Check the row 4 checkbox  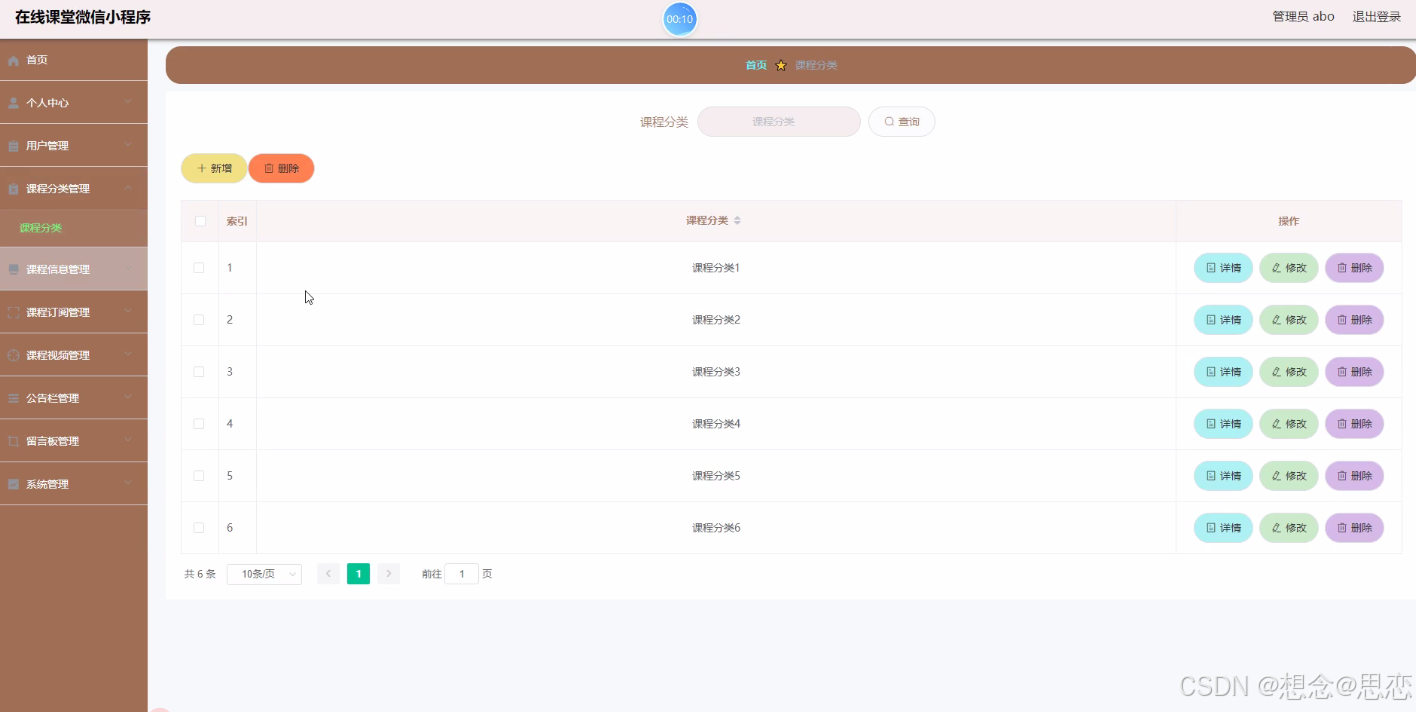click(x=199, y=424)
